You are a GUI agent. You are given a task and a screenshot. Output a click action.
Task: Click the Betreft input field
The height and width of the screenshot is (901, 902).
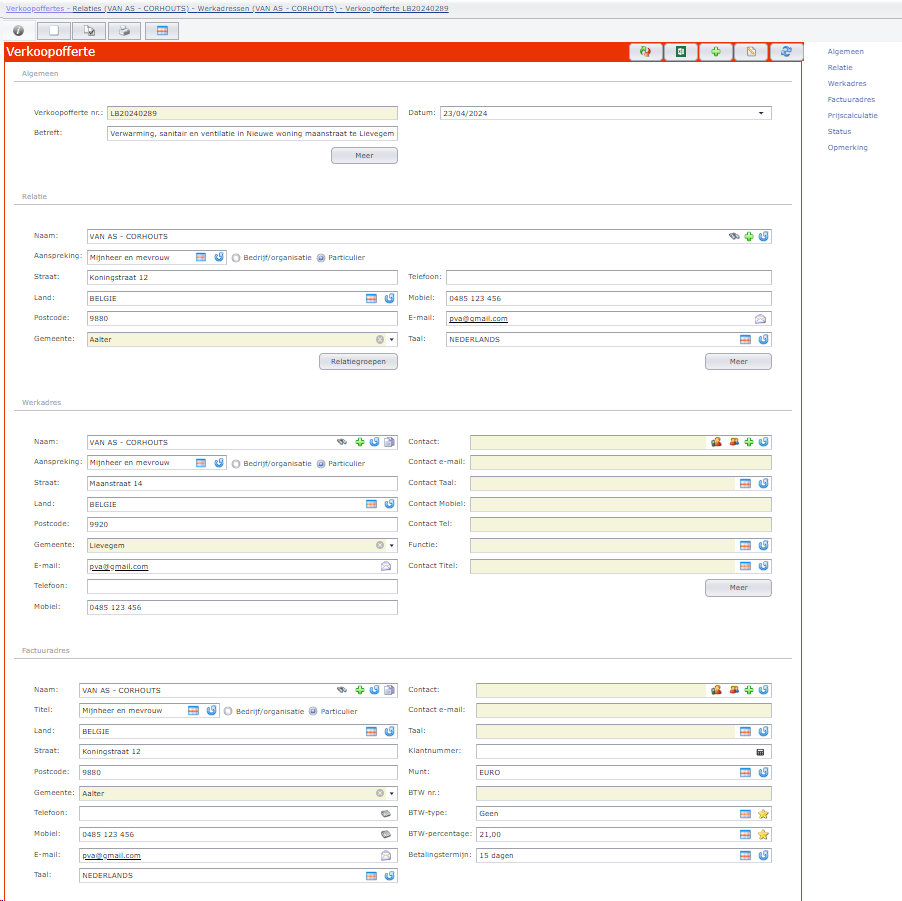(x=252, y=133)
